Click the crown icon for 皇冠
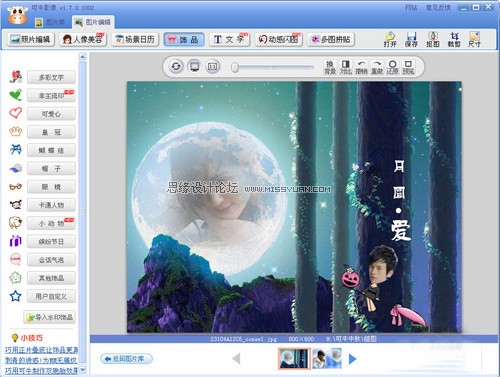 pyautogui.click(x=16, y=131)
